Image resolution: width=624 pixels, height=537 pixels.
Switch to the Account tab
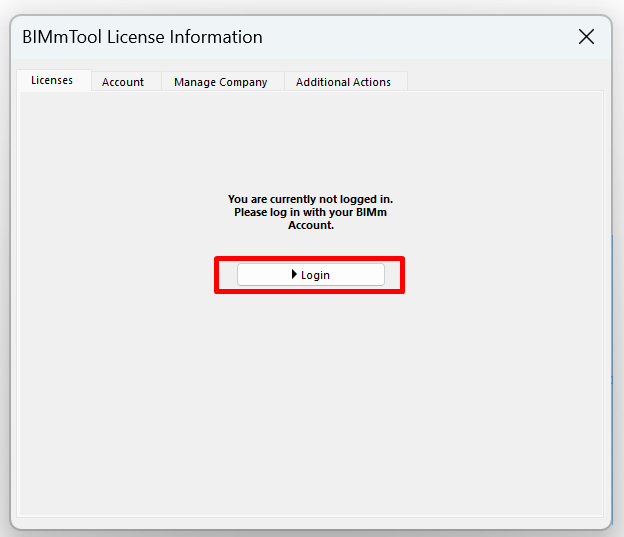point(126,82)
